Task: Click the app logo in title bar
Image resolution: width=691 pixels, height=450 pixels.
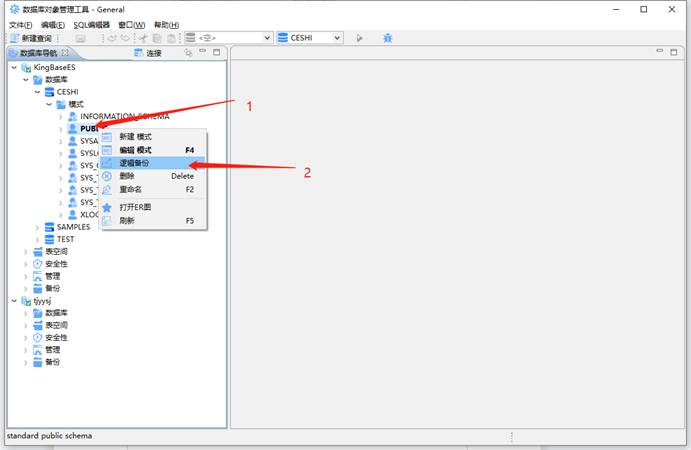Action: point(15,9)
